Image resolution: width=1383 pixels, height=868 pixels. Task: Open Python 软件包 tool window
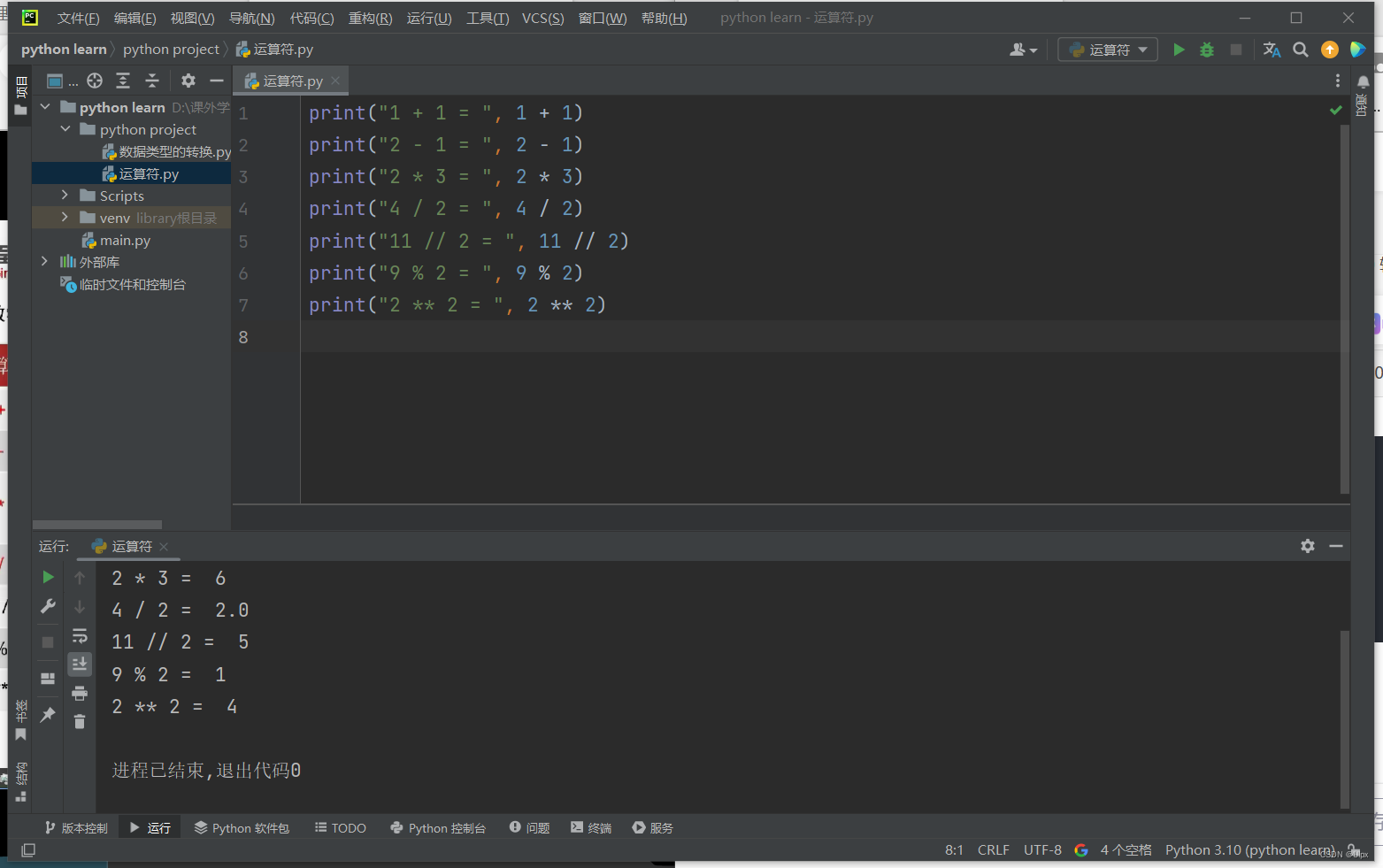pyautogui.click(x=242, y=827)
